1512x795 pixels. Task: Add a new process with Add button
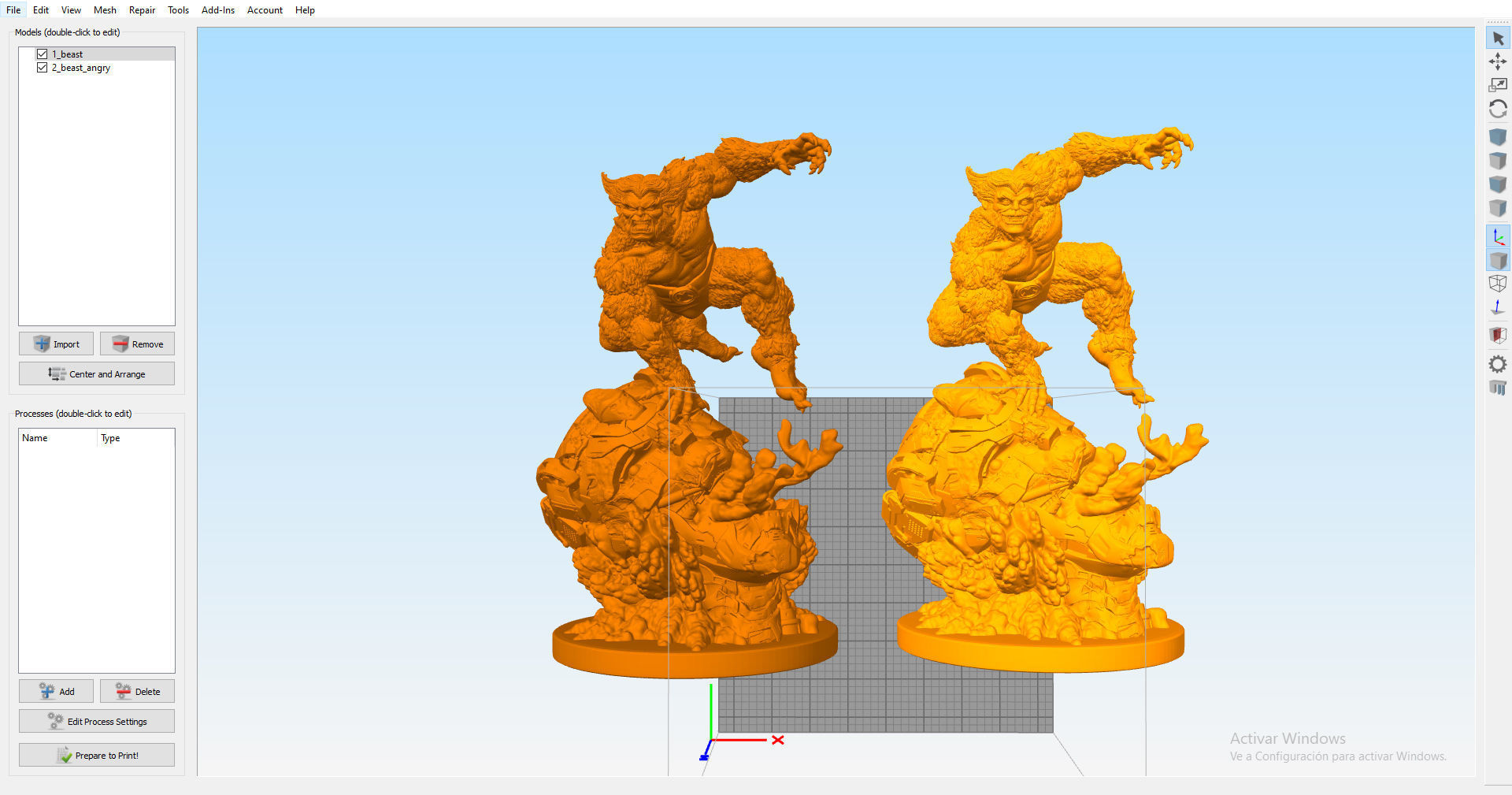pos(56,691)
